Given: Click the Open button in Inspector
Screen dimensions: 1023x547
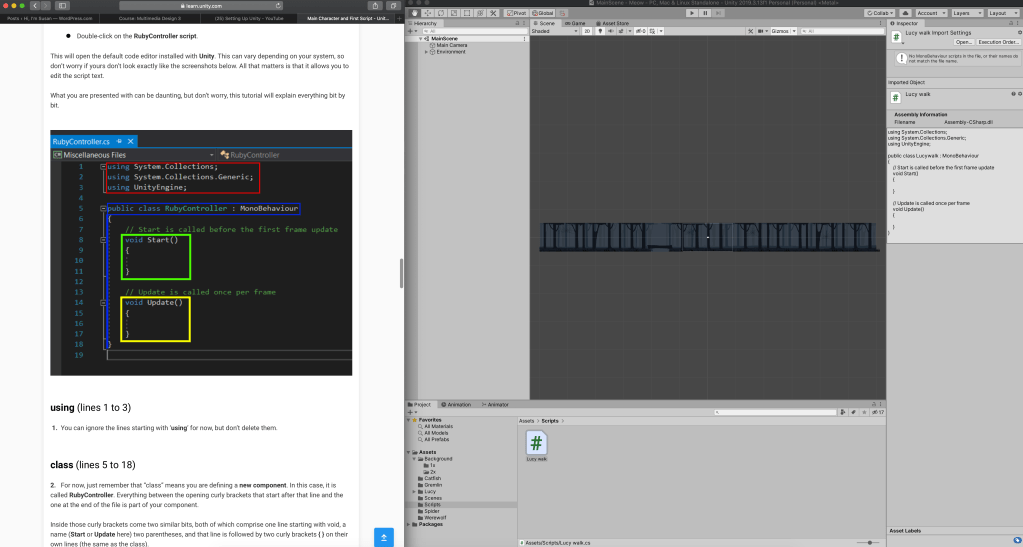Looking at the screenshot, I should (963, 42).
